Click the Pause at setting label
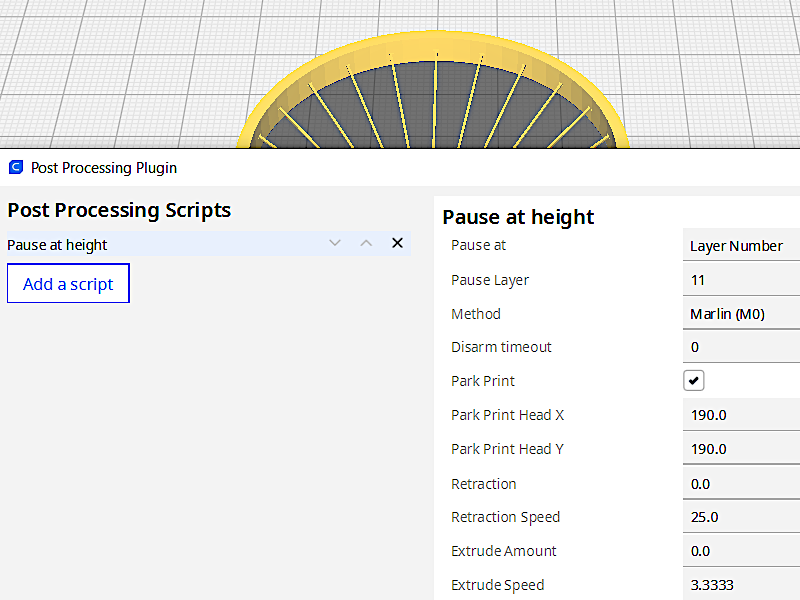The height and width of the screenshot is (600, 800). click(478, 245)
